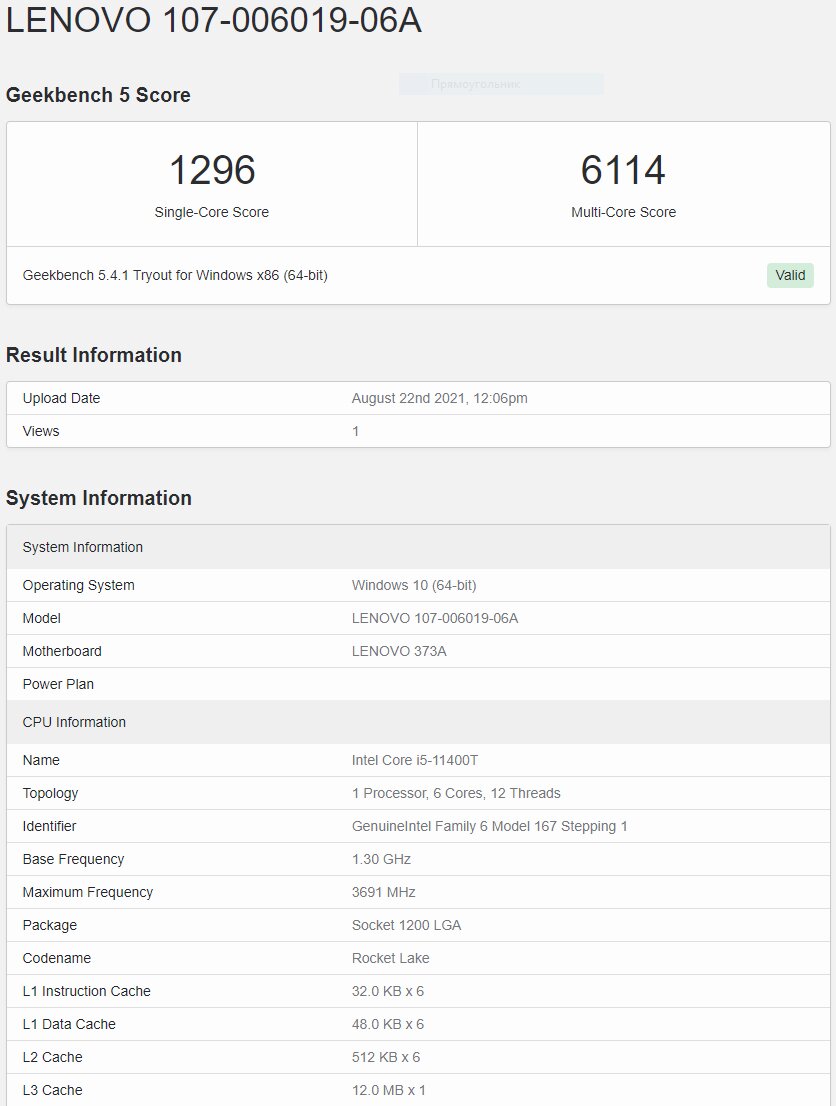836x1106 pixels.
Task: Click the 'Multi-Core Score' label
Action: [624, 212]
